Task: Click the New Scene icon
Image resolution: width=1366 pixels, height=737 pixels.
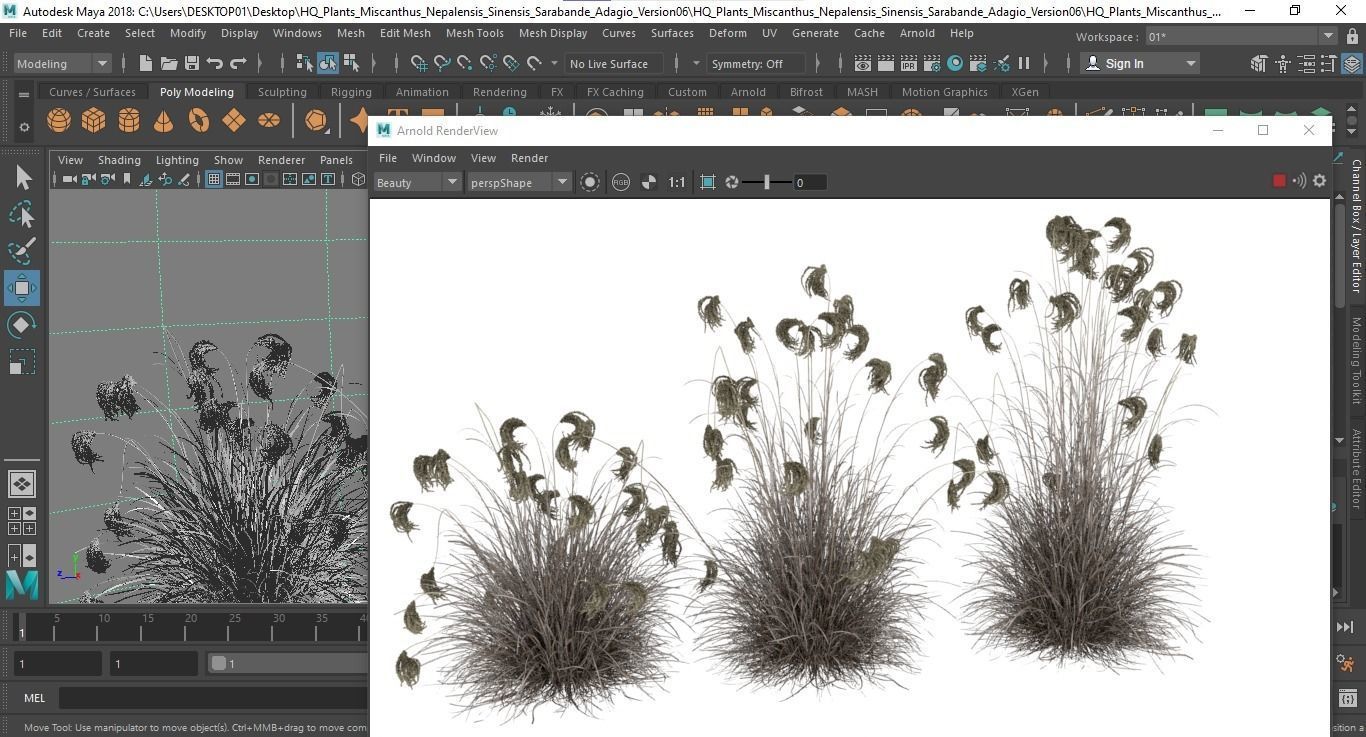Action: click(x=146, y=63)
